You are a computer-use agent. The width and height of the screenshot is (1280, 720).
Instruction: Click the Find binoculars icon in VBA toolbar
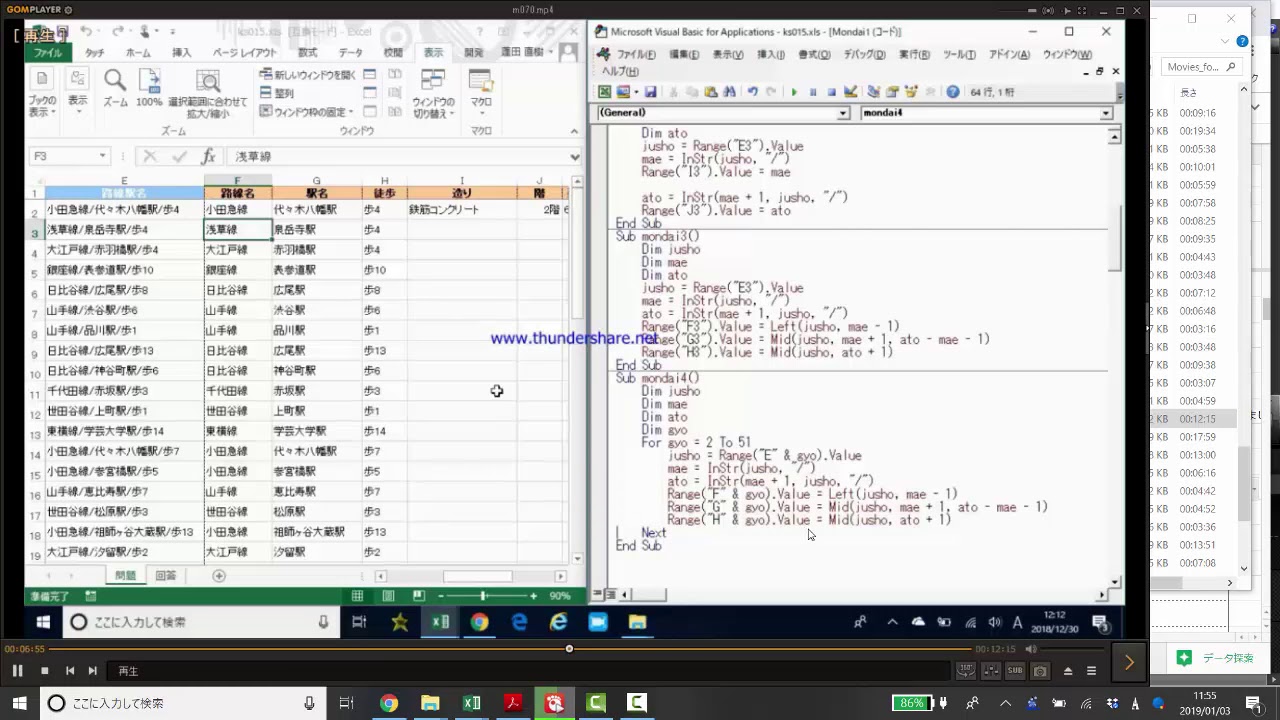729,92
